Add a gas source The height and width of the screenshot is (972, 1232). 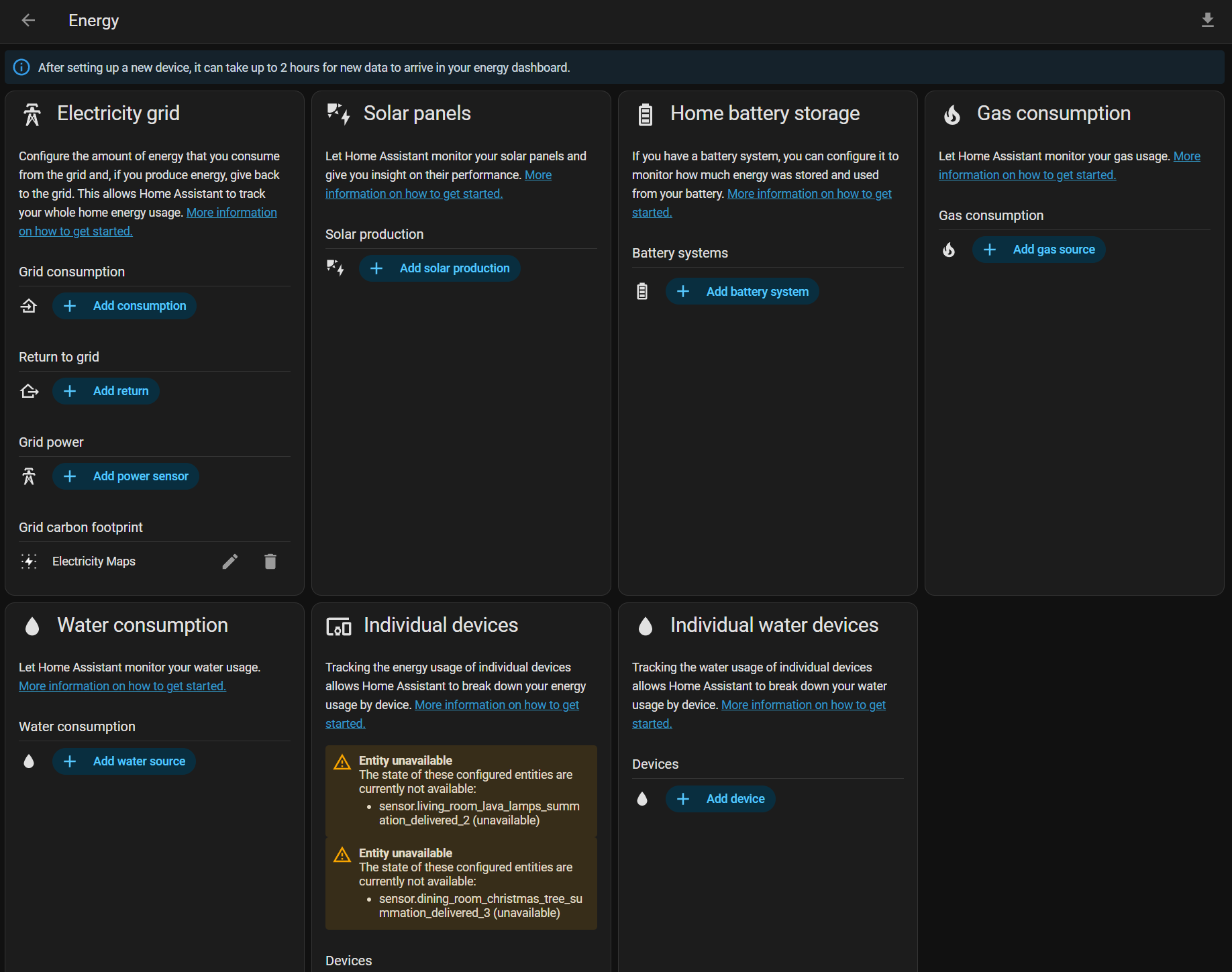click(1039, 250)
